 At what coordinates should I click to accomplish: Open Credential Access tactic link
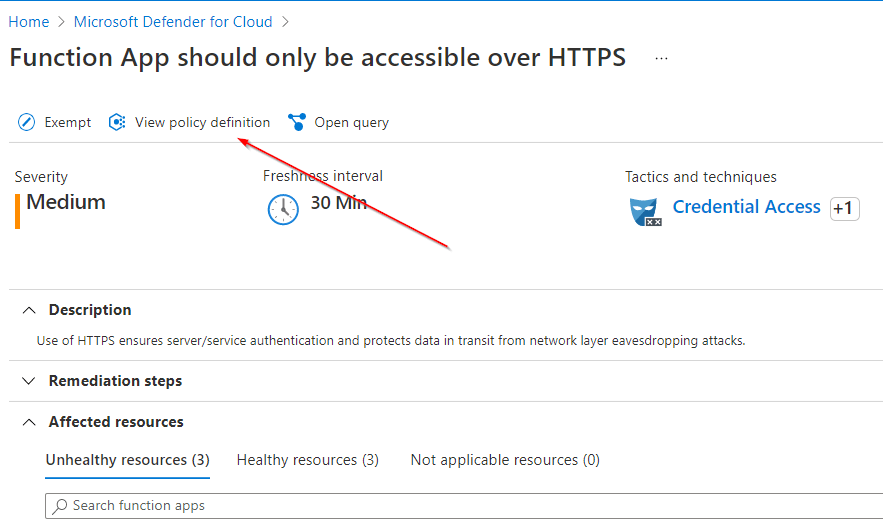[x=746, y=207]
